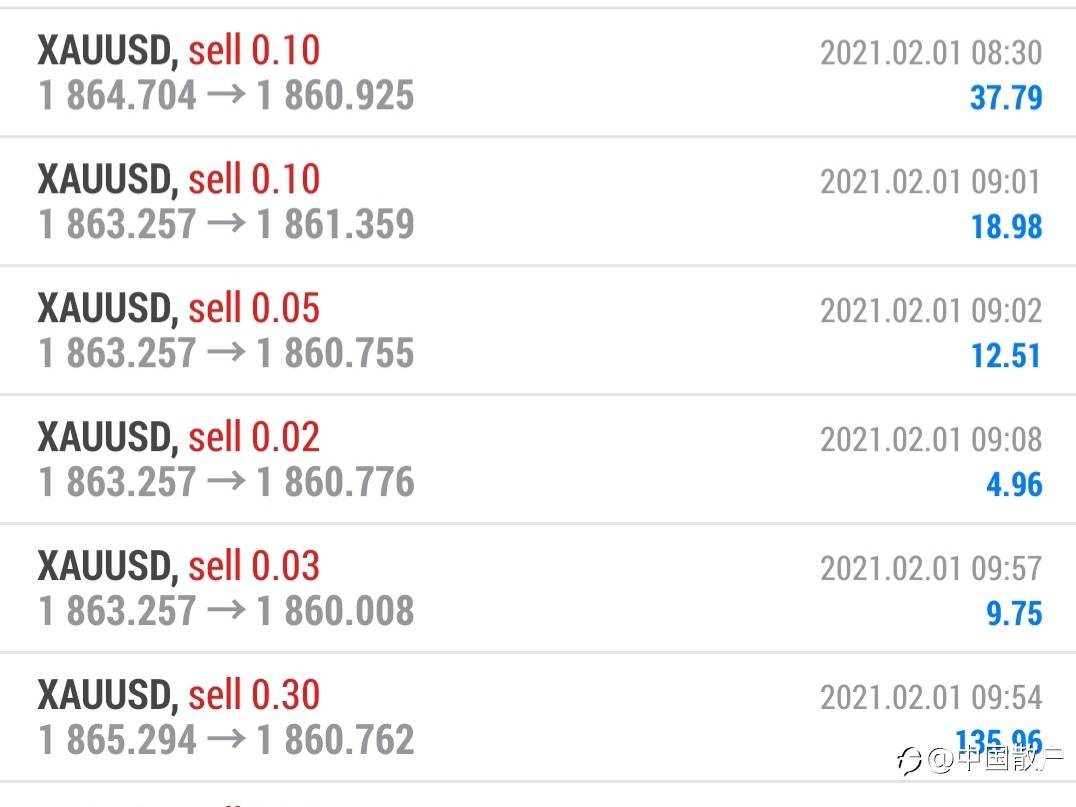The image size is (1076, 807).
Task: Open the XAUUSD sell 0.10 trade at 08:30
Action: tap(538, 73)
